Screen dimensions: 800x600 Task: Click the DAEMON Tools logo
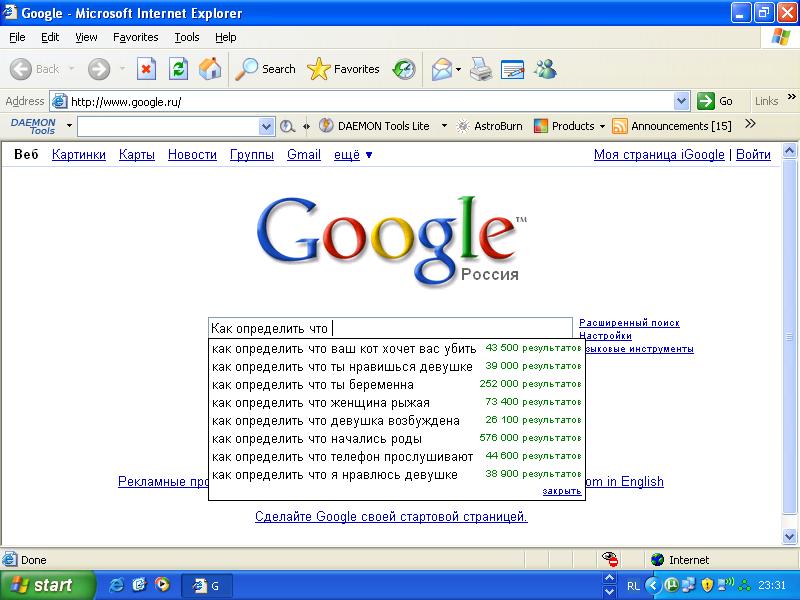coord(33,126)
